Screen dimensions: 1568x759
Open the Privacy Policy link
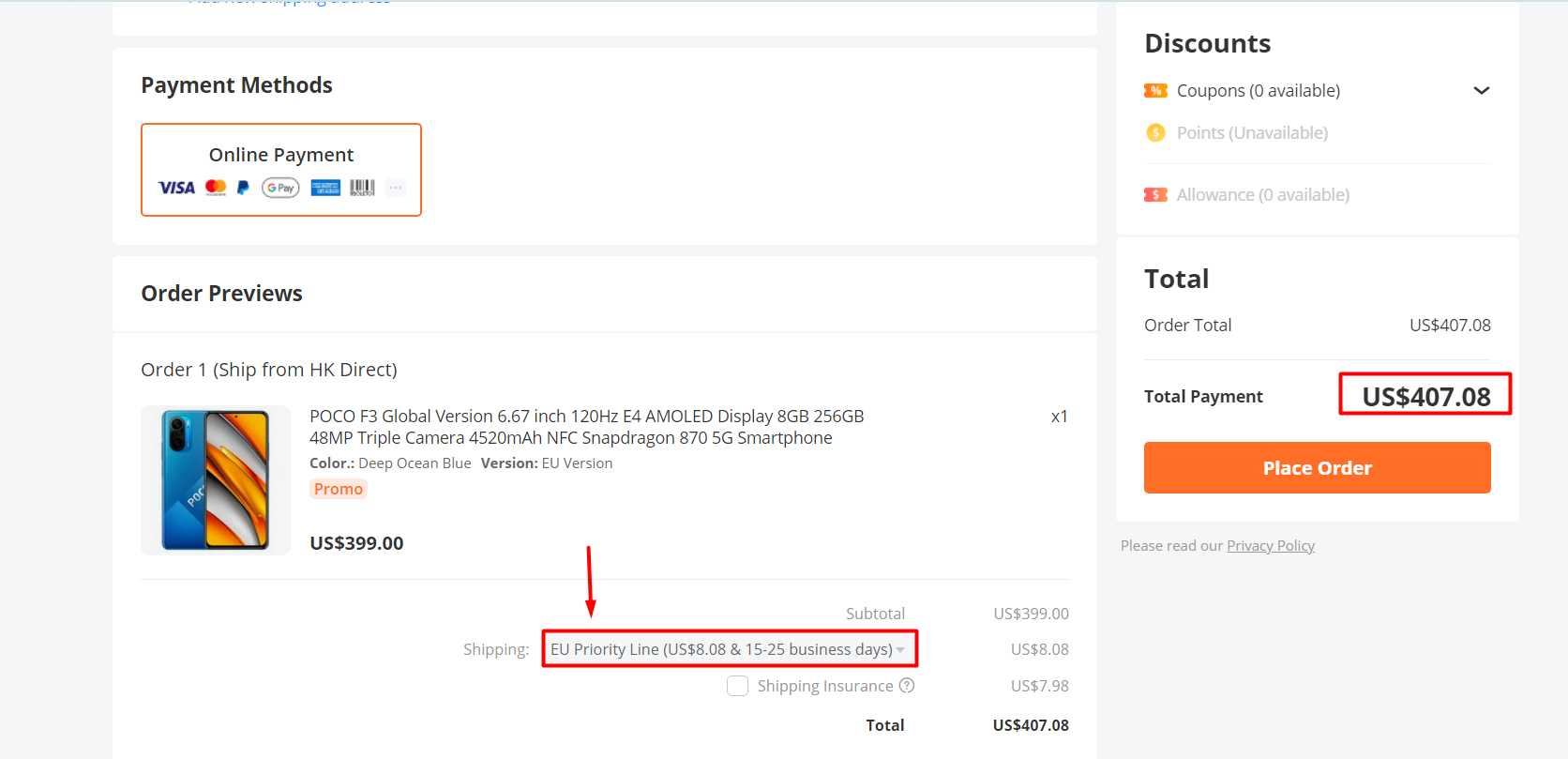tap(1271, 546)
